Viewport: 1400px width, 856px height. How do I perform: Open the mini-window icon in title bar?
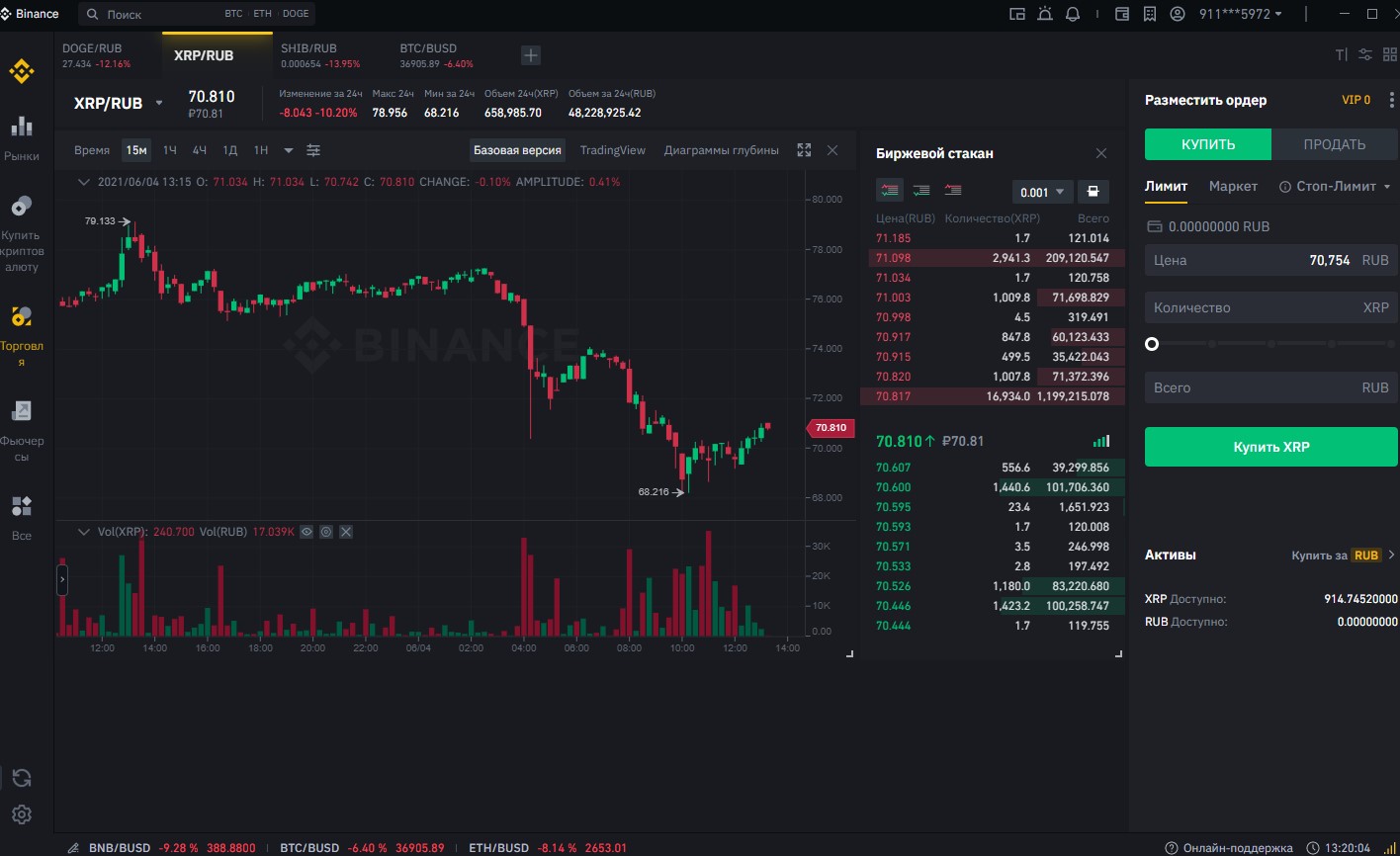1017,14
